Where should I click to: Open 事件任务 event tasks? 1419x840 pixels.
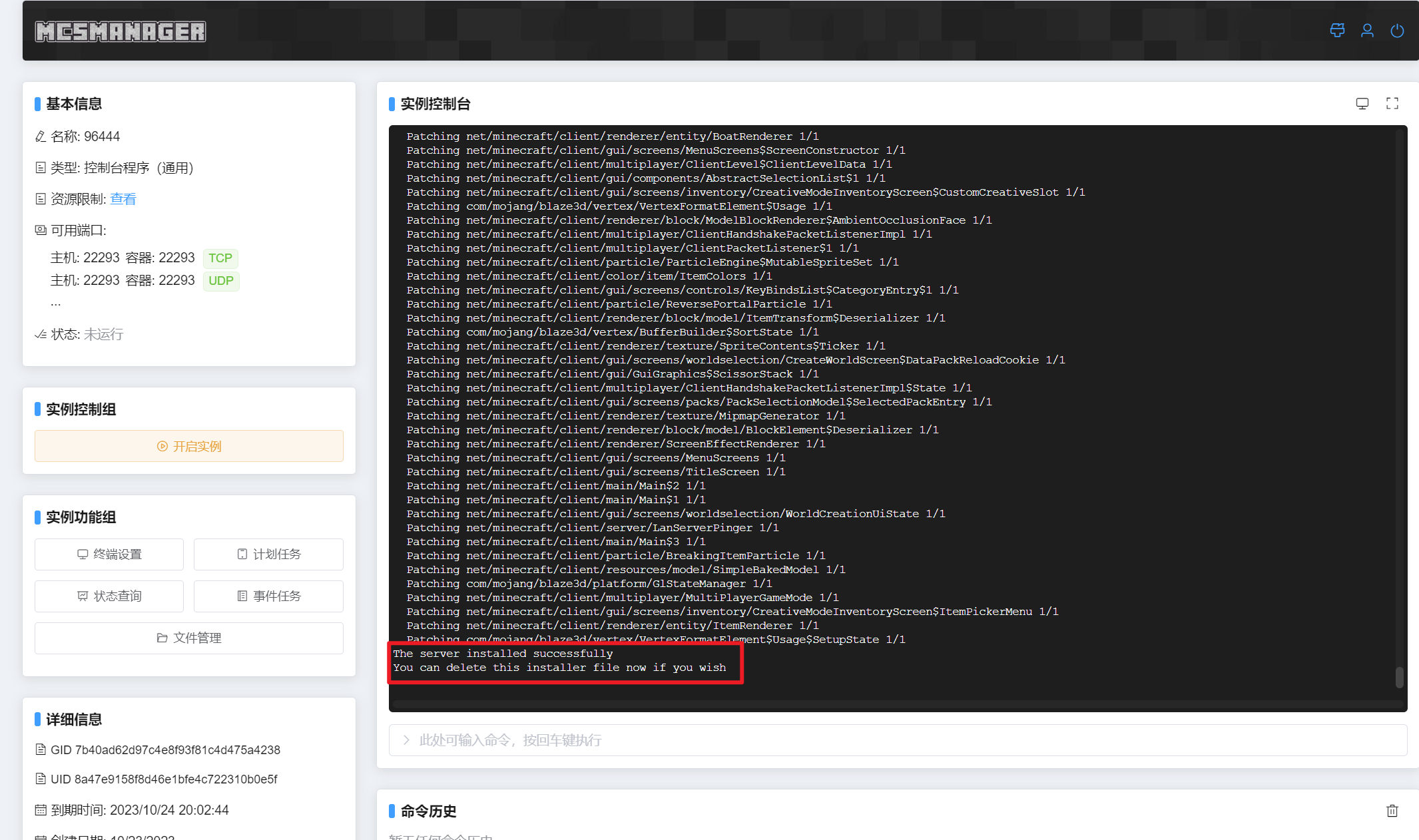[268, 596]
